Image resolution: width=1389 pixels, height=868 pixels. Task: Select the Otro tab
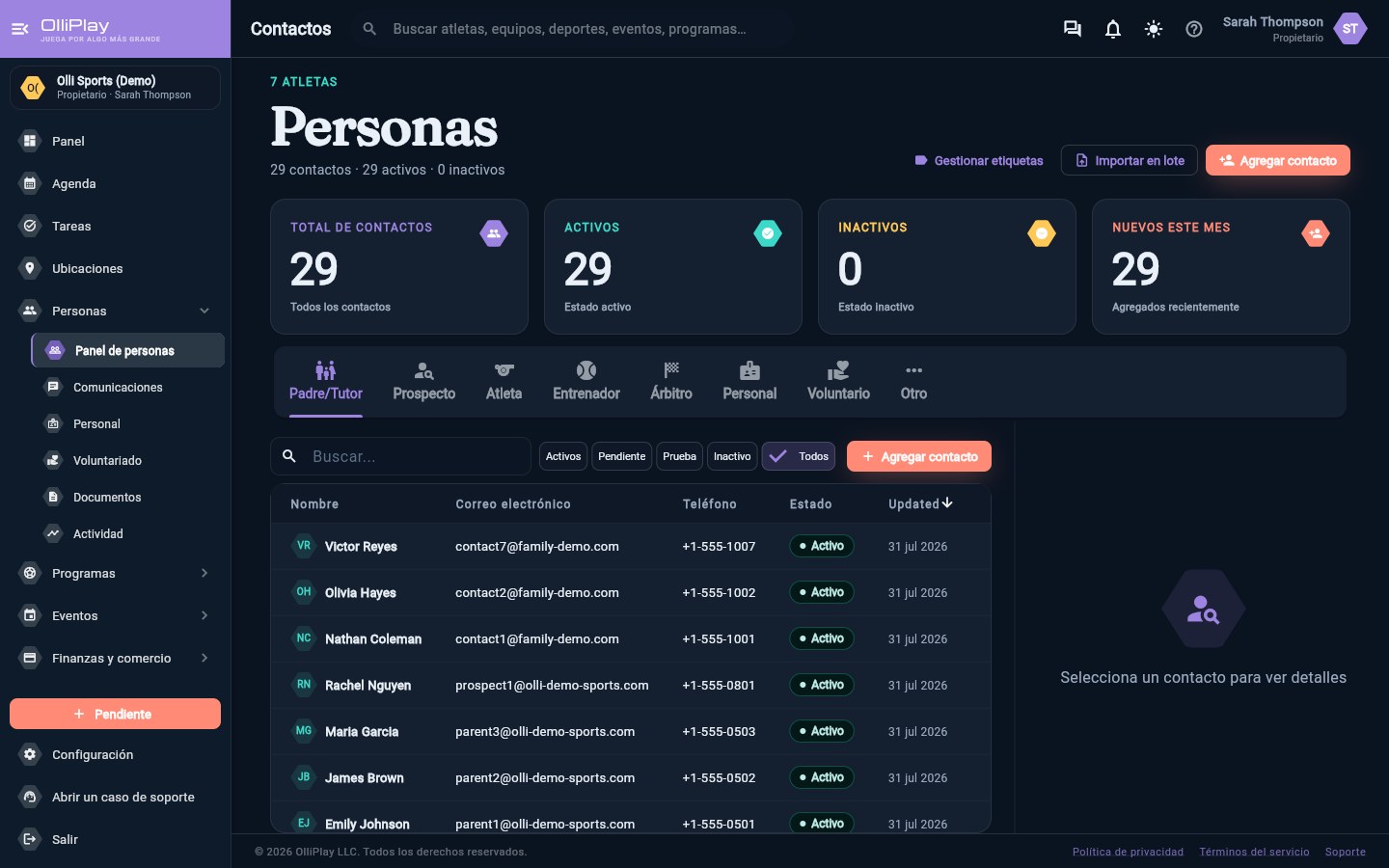pyautogui.click(x=913, y=382)
